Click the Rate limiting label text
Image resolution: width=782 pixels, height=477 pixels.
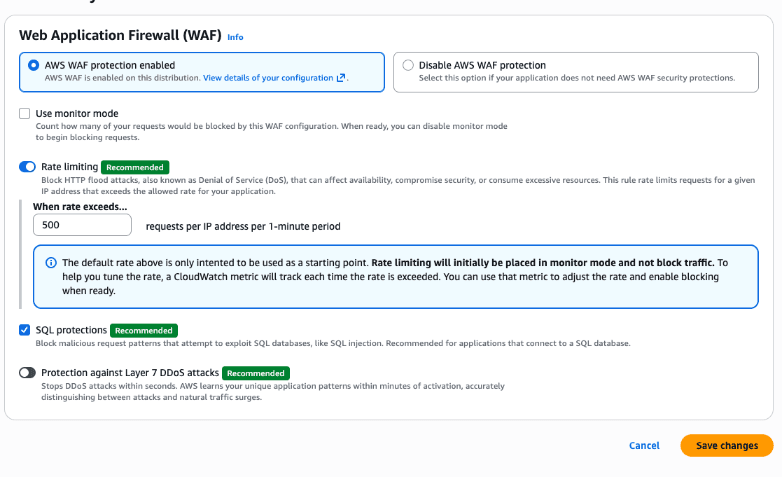(69, 167)
